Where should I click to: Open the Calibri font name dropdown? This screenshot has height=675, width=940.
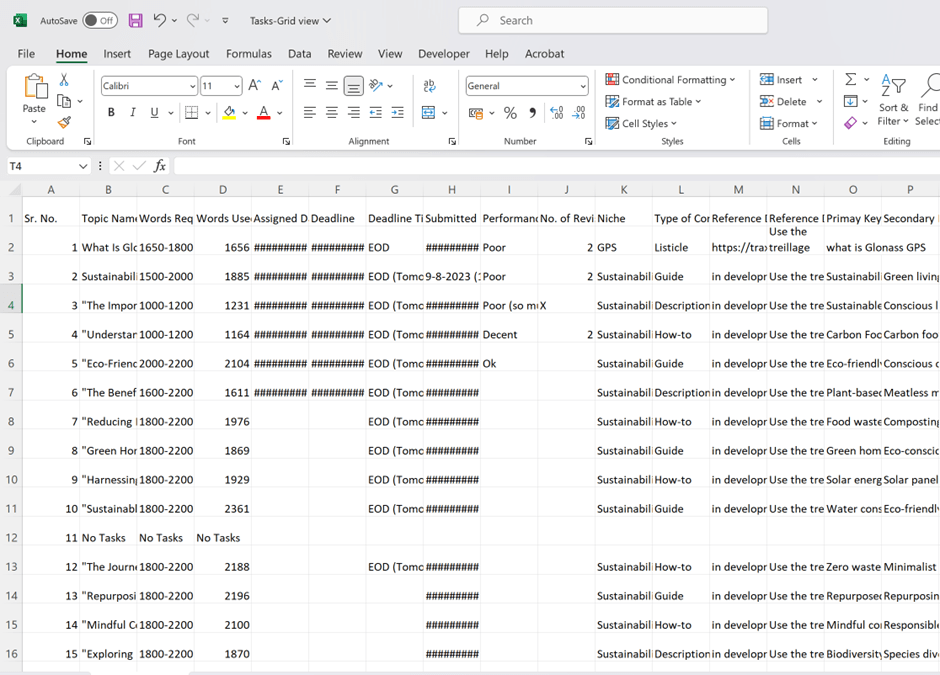tap(192, 86)
